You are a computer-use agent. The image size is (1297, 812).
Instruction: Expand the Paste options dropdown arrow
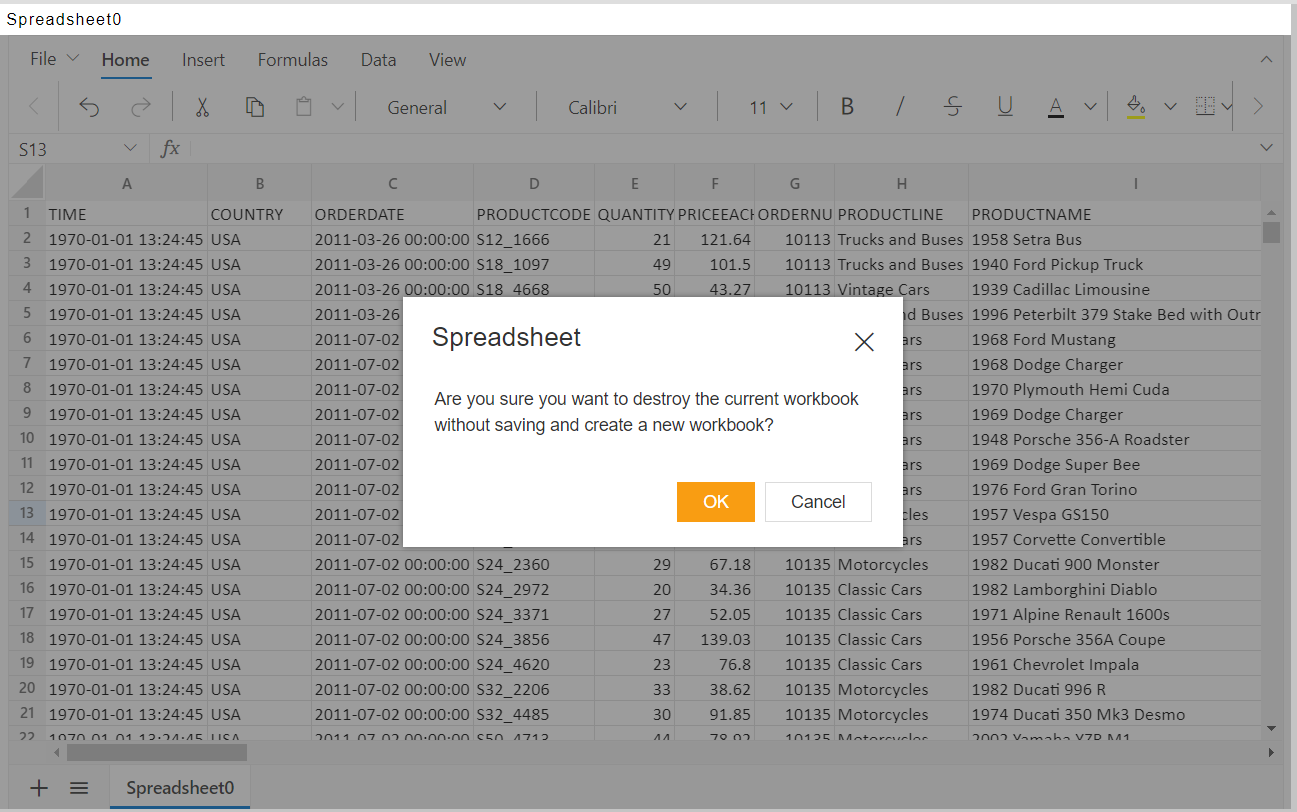(337, 107)
